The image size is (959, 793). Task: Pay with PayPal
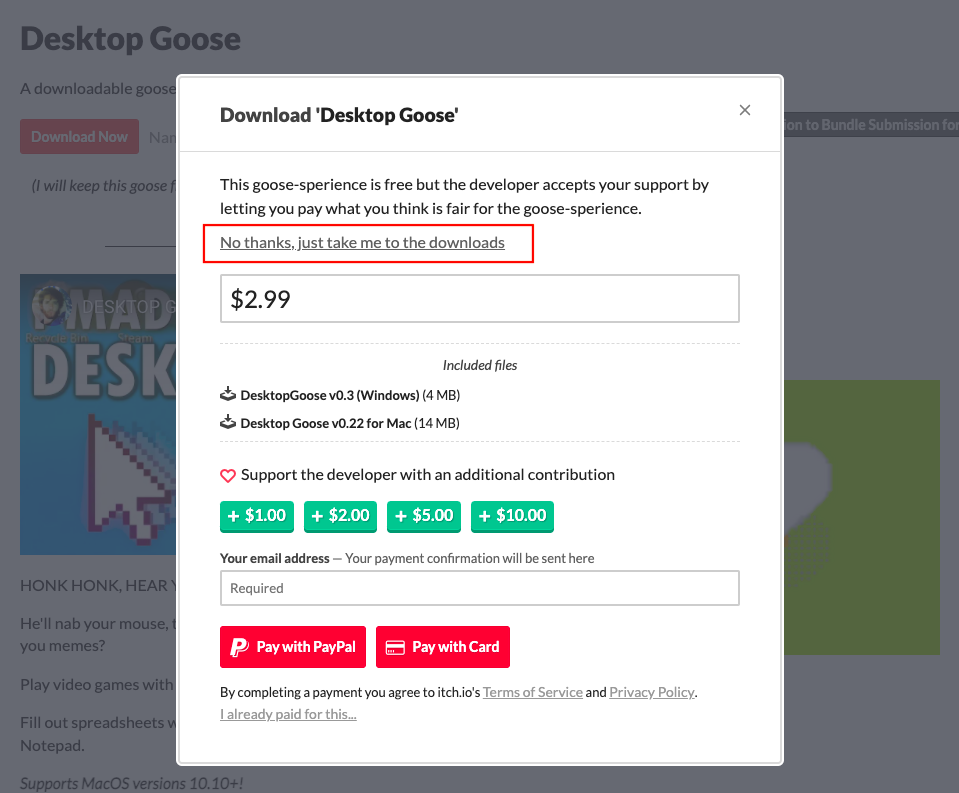click(x=293, y=647)
